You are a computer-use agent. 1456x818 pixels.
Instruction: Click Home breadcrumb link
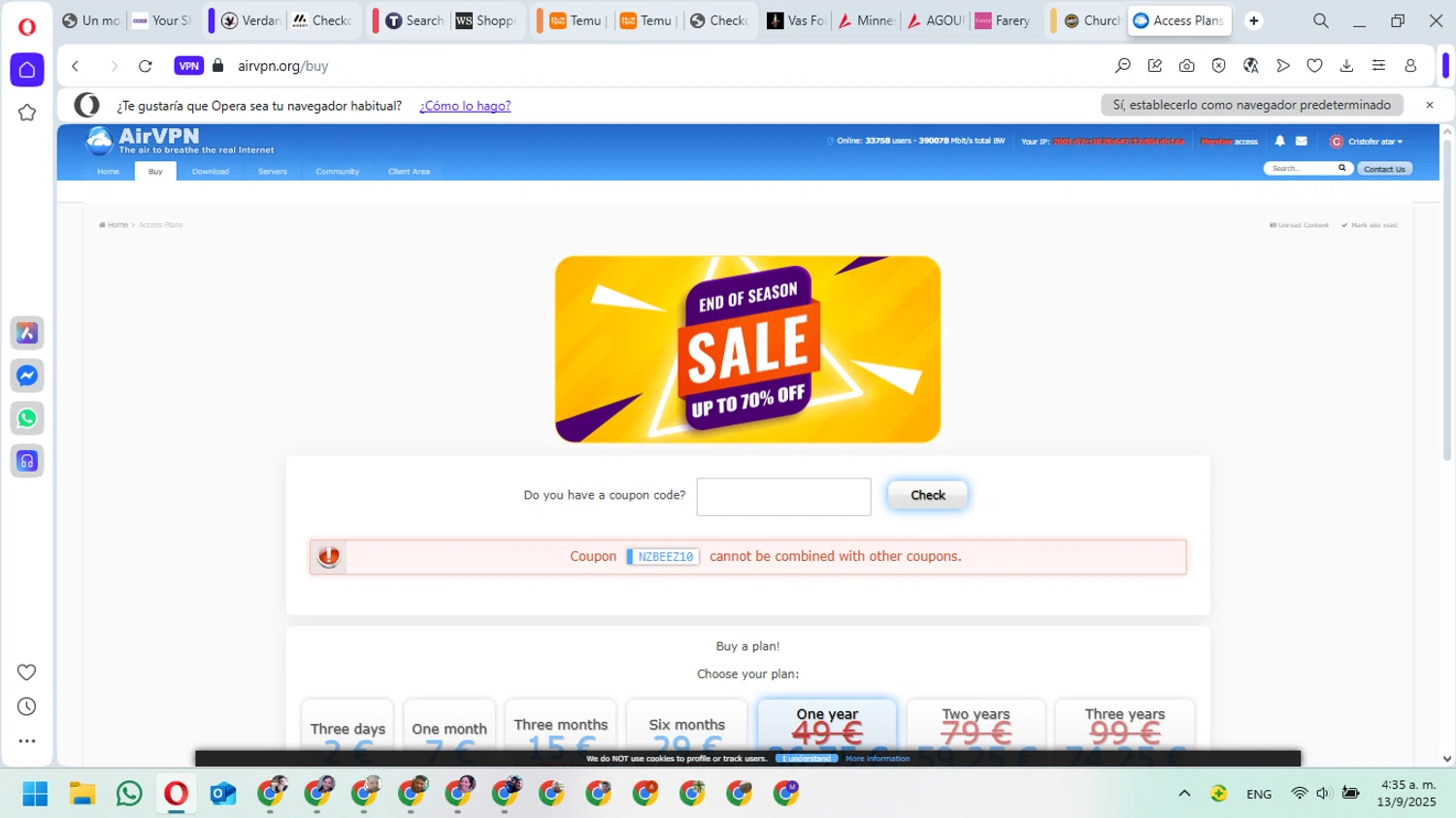(x=115, y=225)
